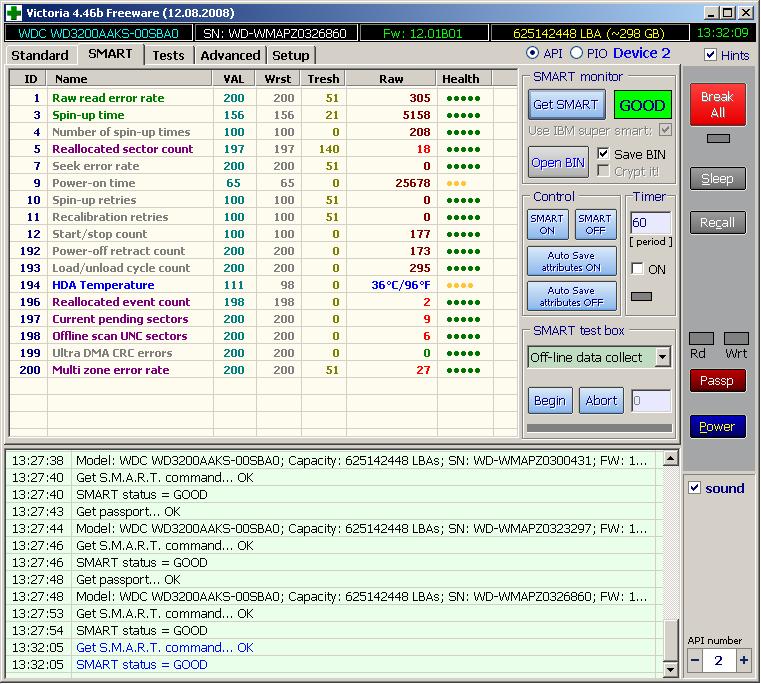Click the Spin-up time attribute name
Image resolution: width=761 pixels, height=684 pixels.
point(88,115)
